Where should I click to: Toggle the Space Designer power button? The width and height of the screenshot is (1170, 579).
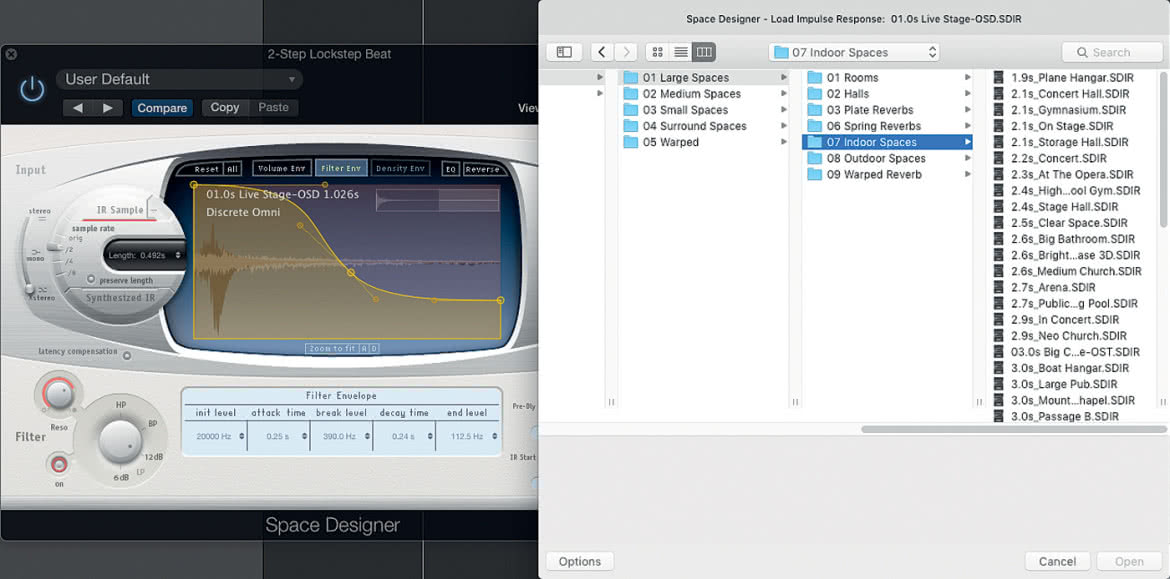tap(32, 90)
